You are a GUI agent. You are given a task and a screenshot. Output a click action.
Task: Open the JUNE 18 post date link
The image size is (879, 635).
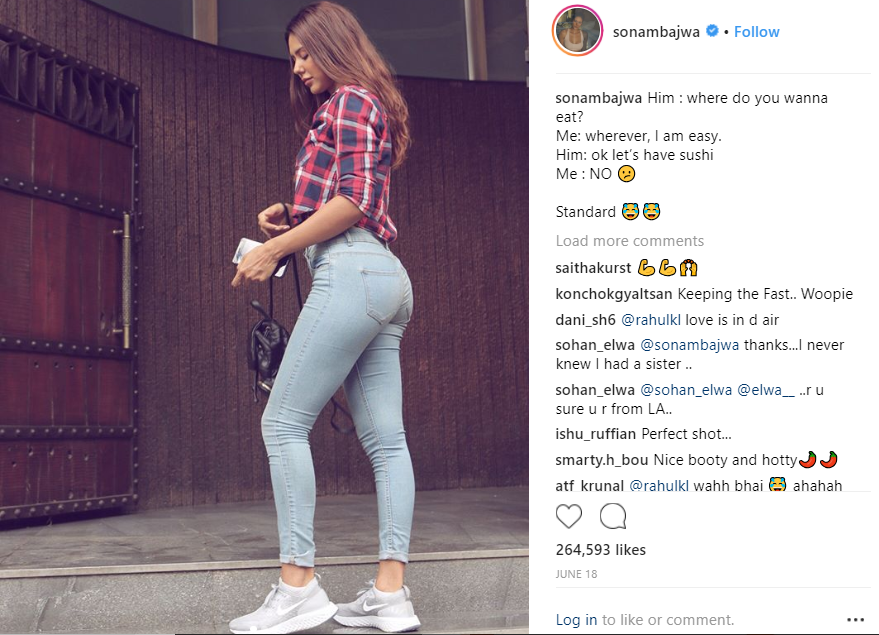tap(576, 574)
